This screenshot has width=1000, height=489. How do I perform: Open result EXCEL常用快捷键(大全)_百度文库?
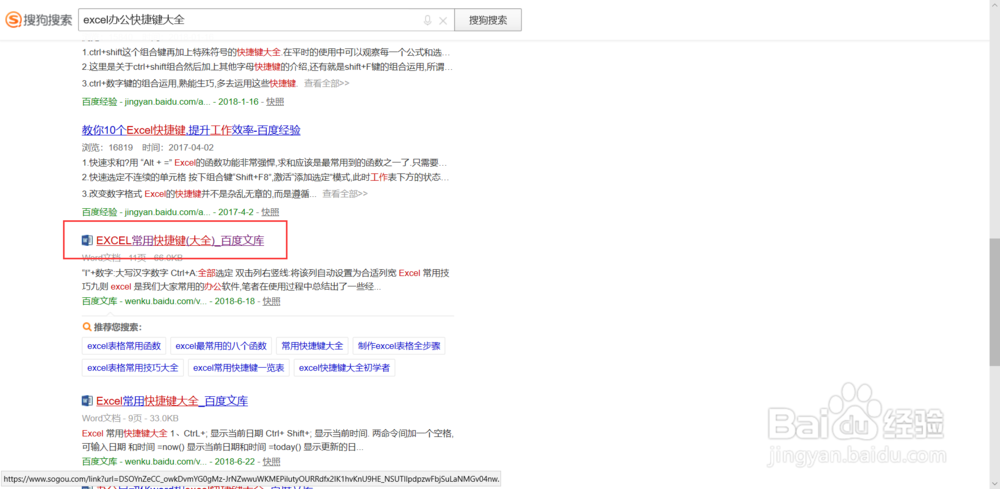coord(180,240)
